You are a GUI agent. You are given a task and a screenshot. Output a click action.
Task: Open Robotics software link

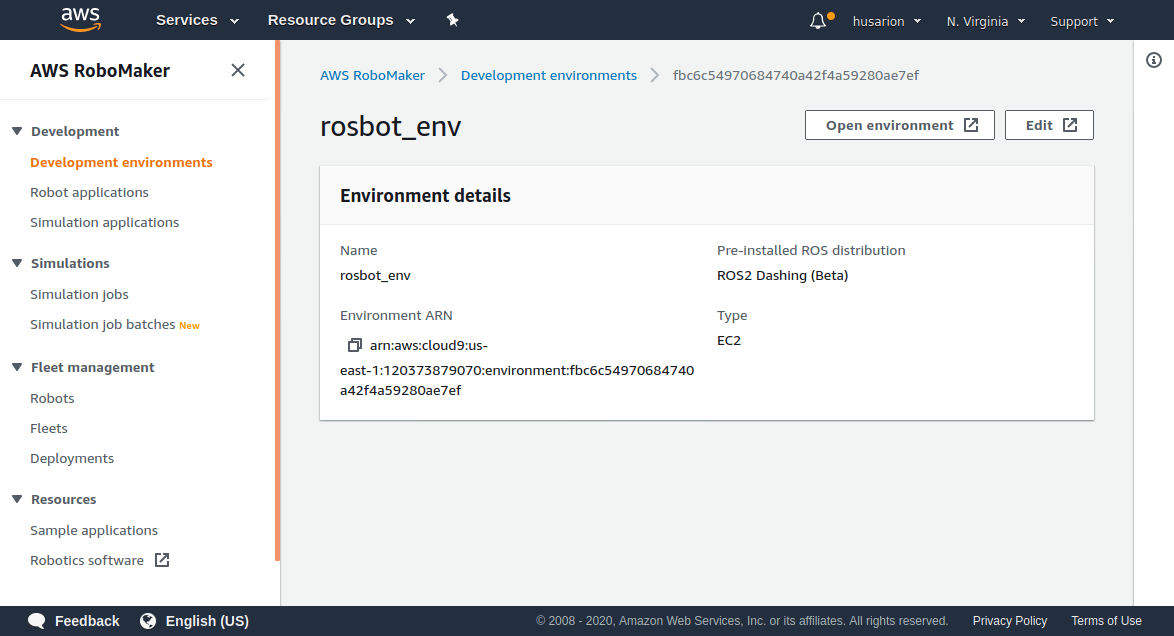click(x=87, y=560)
